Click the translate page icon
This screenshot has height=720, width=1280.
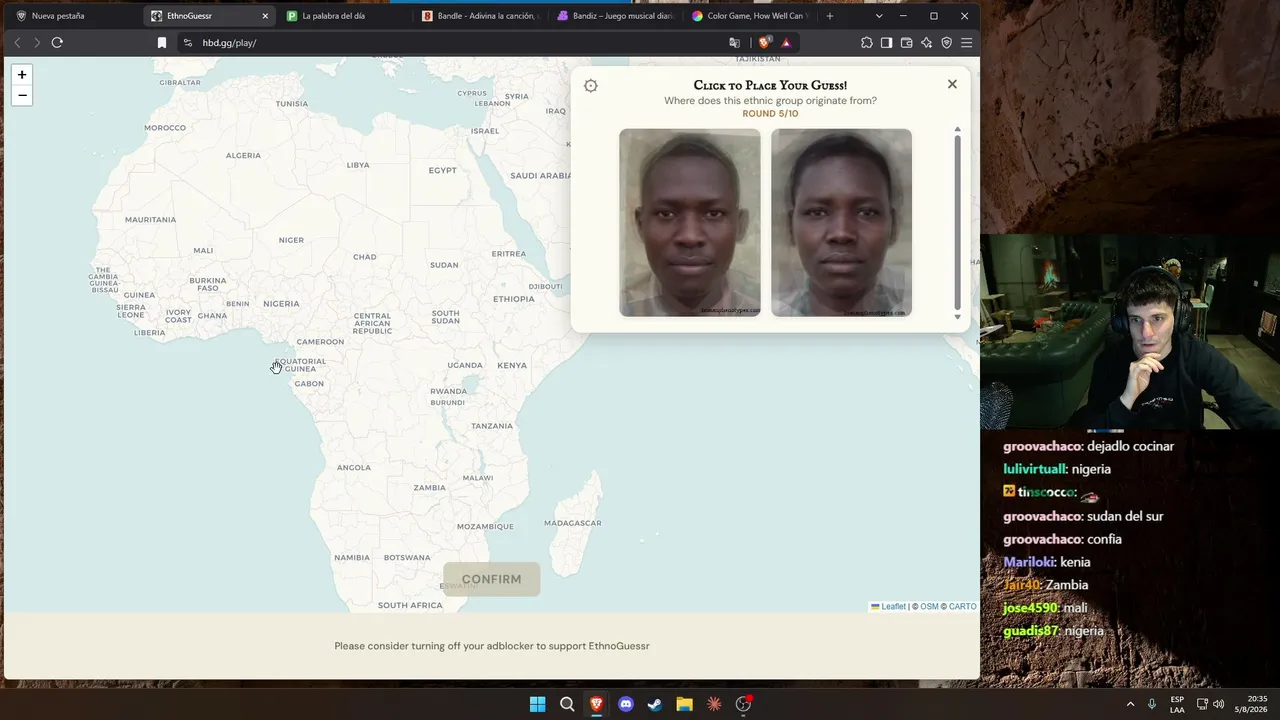(x=735, y=43)
